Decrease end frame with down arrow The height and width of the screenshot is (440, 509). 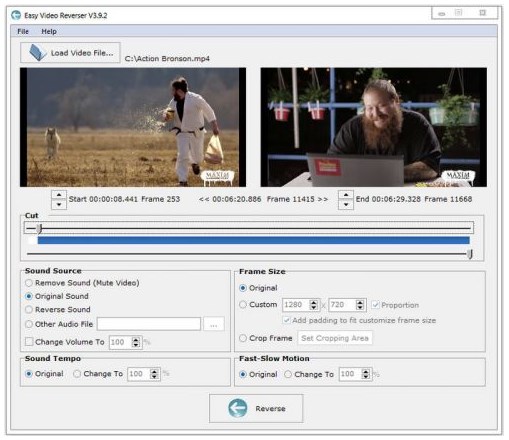point(346,204)
